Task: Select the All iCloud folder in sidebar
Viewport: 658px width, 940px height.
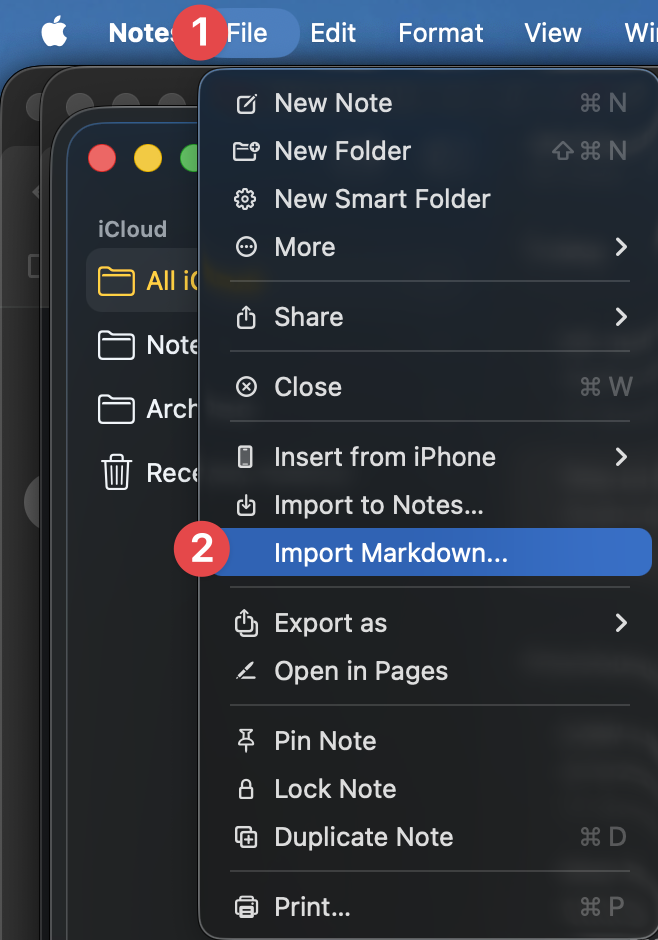Action: click(150, 281)
